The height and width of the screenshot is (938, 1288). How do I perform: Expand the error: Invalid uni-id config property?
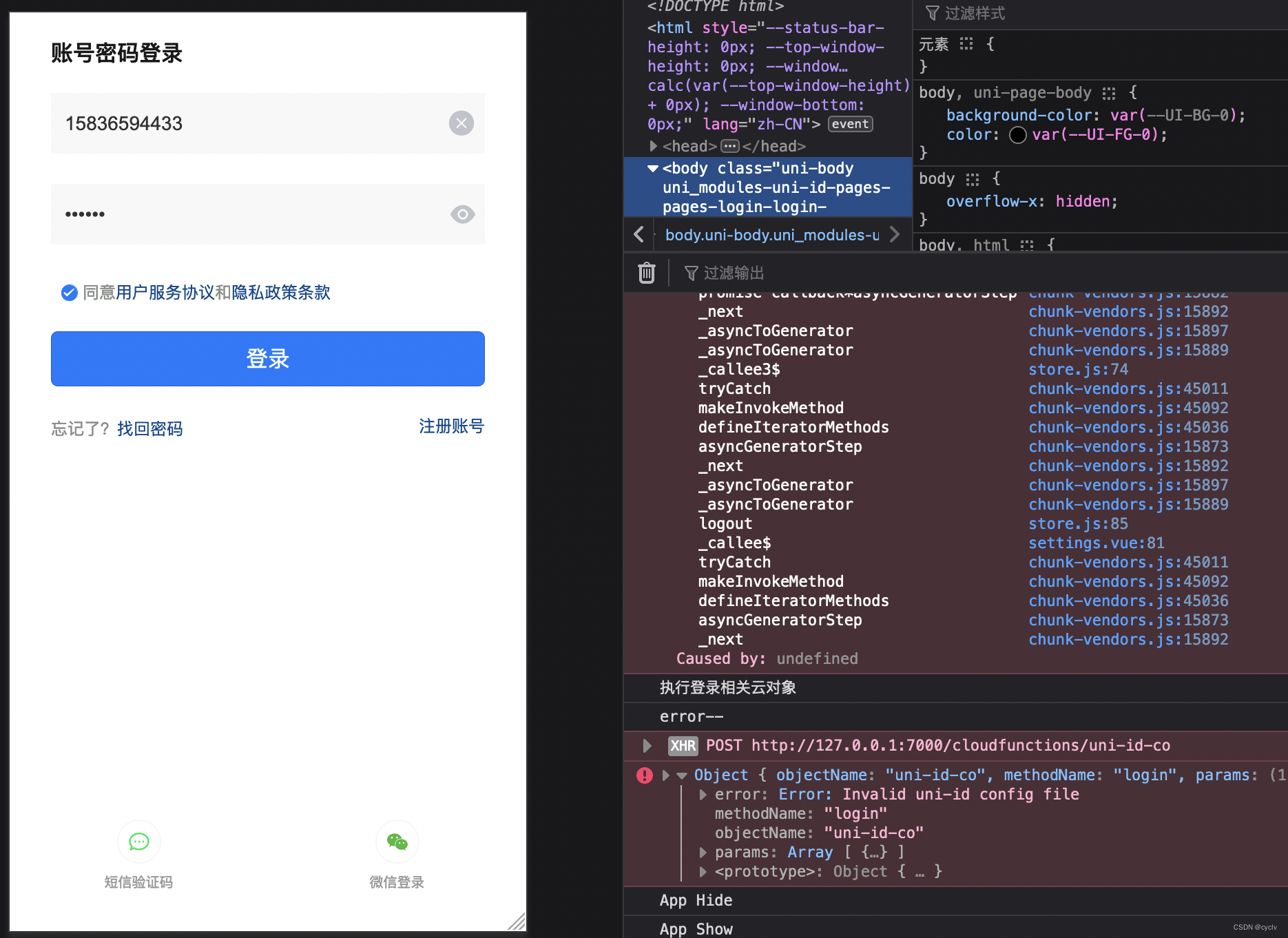pos(703,795)
